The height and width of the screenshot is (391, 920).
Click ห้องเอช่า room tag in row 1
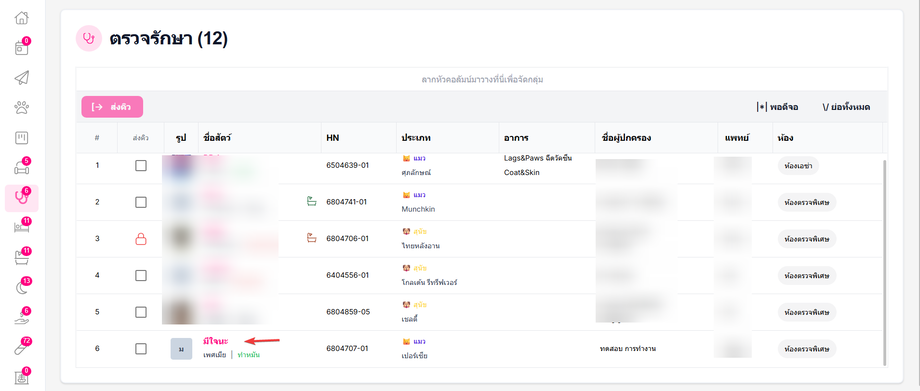[x=799, y=166]
